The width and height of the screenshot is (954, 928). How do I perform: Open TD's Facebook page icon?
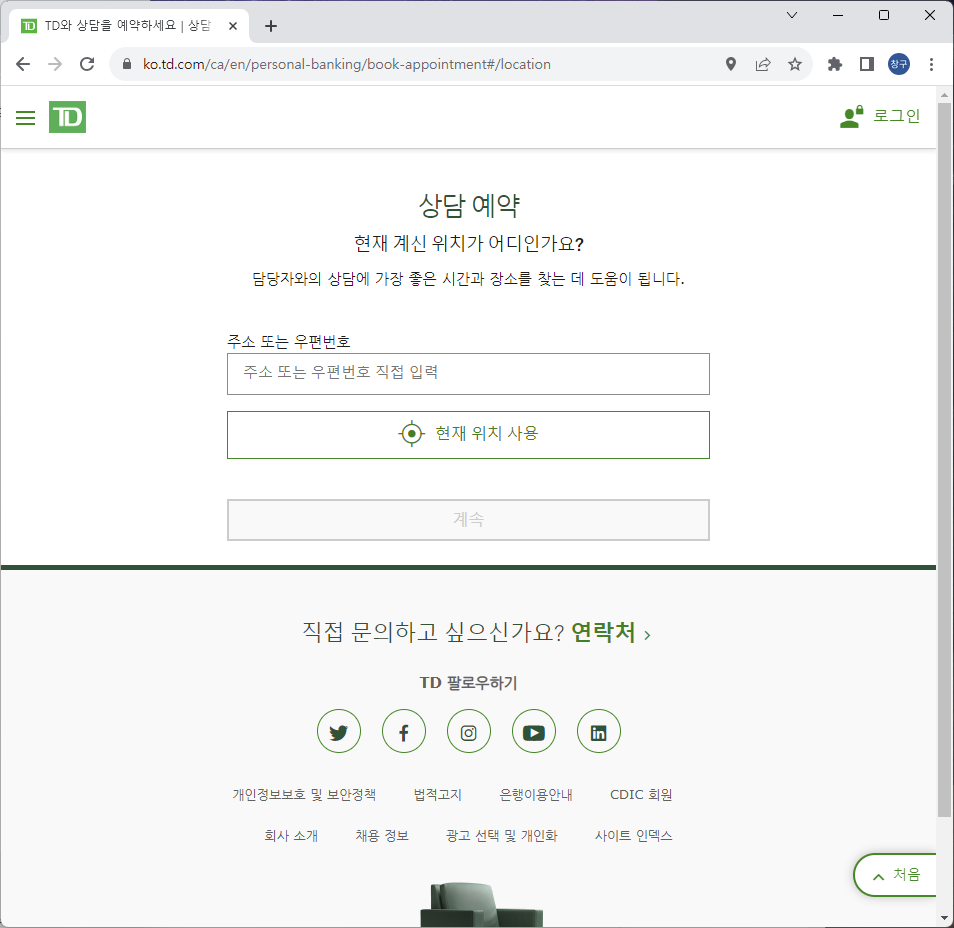point(404,731)
